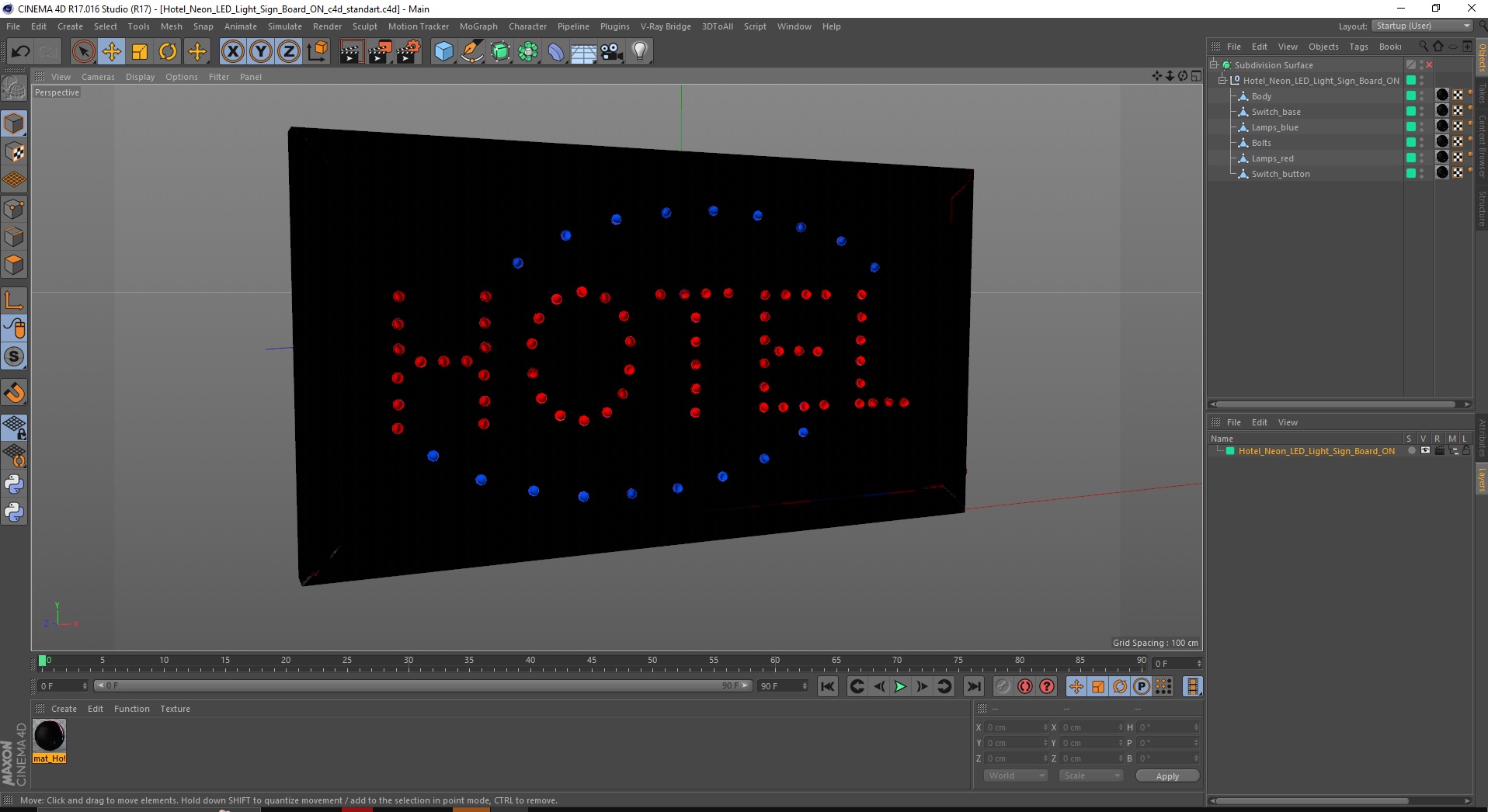The height and width of the screenshot is (812, 1488).
Task: Open the spline pen tool icon
Action: [472, 52]
